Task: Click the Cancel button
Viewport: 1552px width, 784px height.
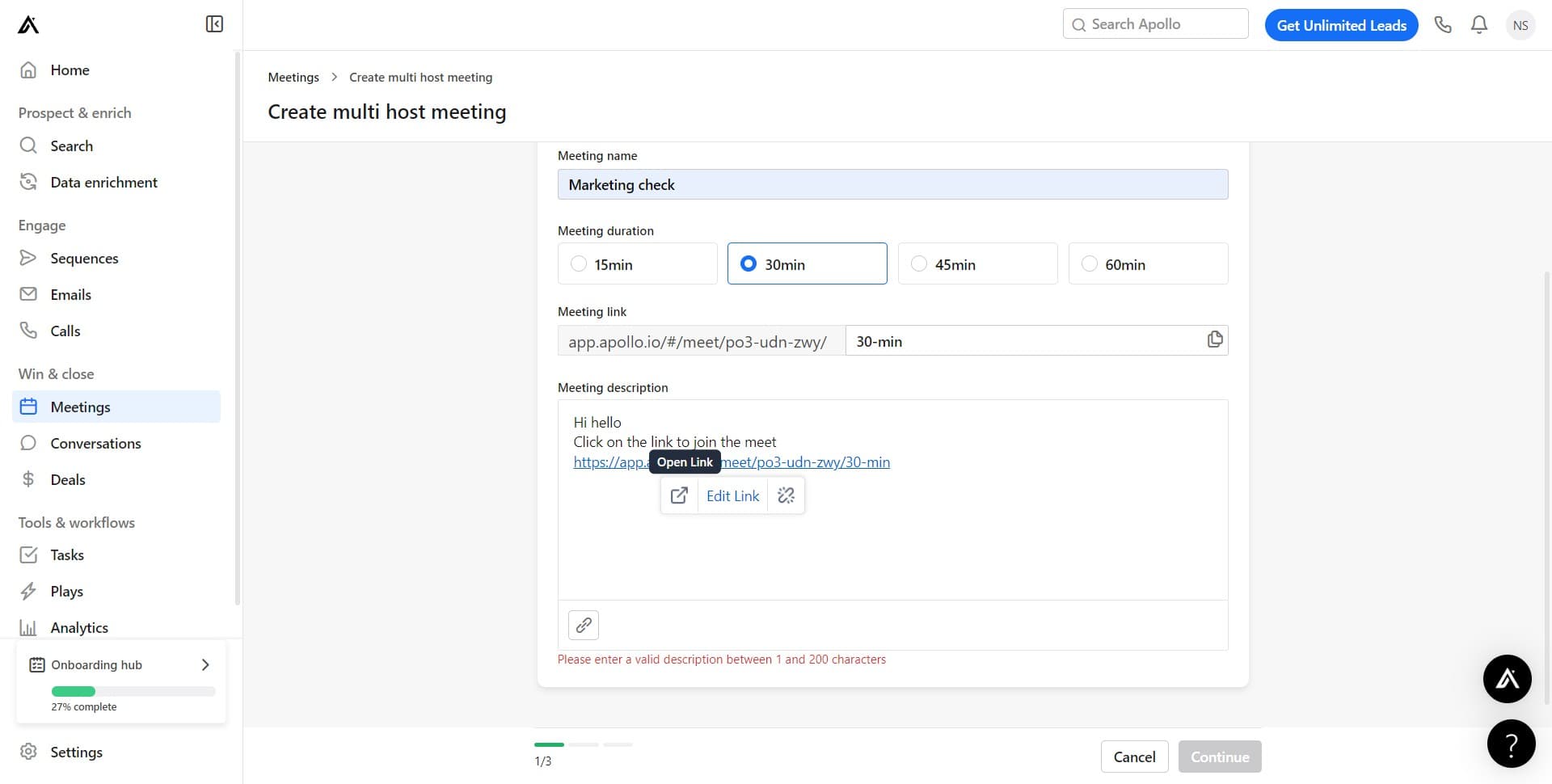Action: tap(1134, 757)
